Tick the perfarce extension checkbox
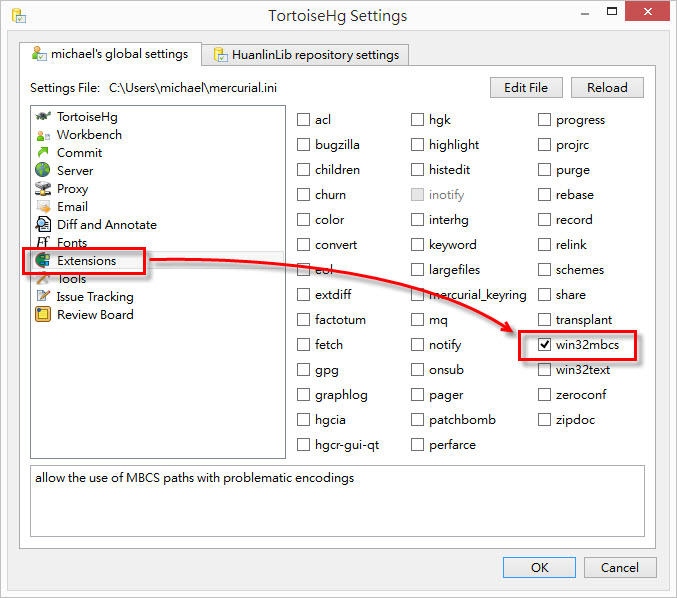The height and width of the screenshot is (598, 677). point(418,445)
